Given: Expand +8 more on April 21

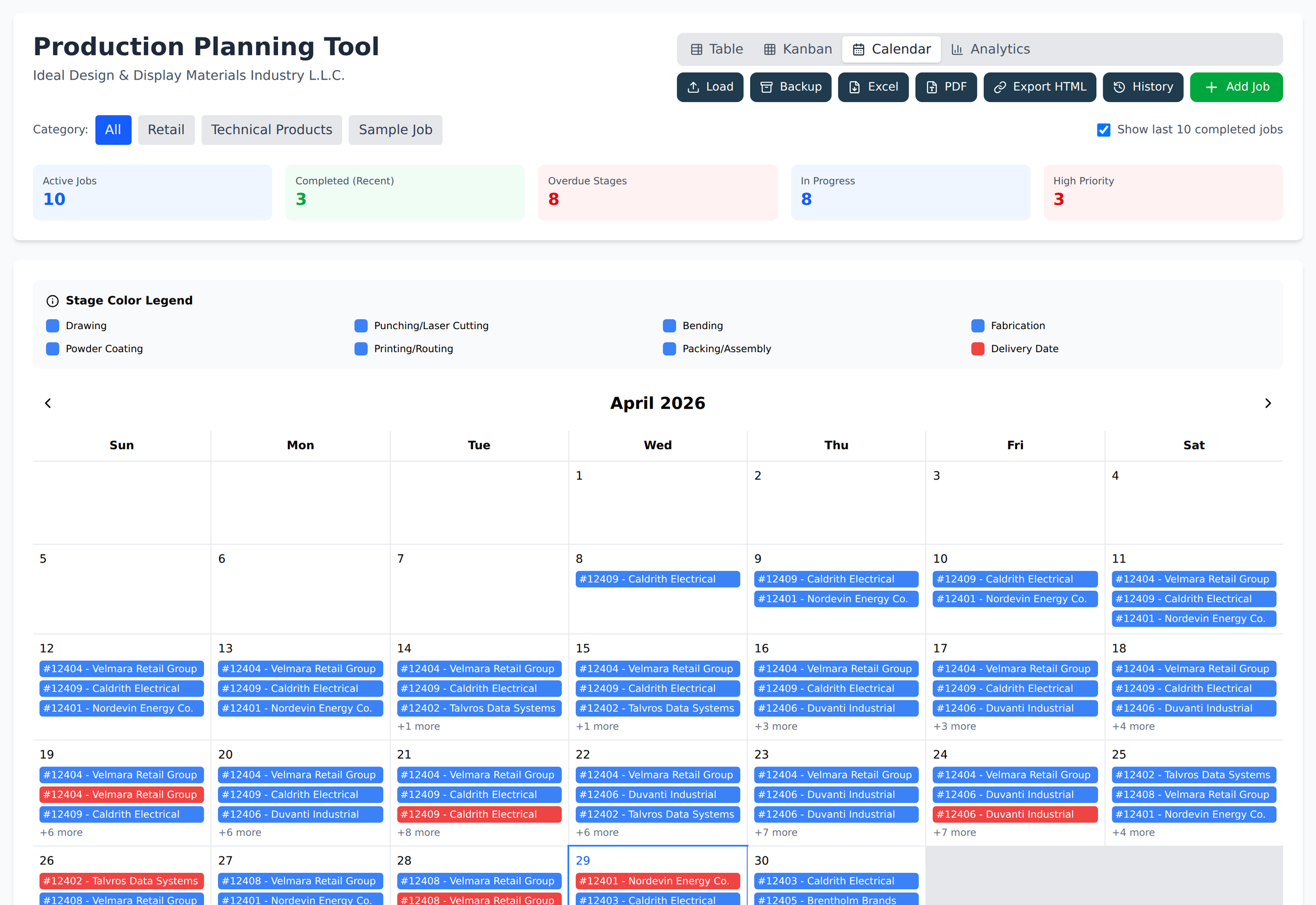Looking at the screenshot, I should click(x=418, y=832).
